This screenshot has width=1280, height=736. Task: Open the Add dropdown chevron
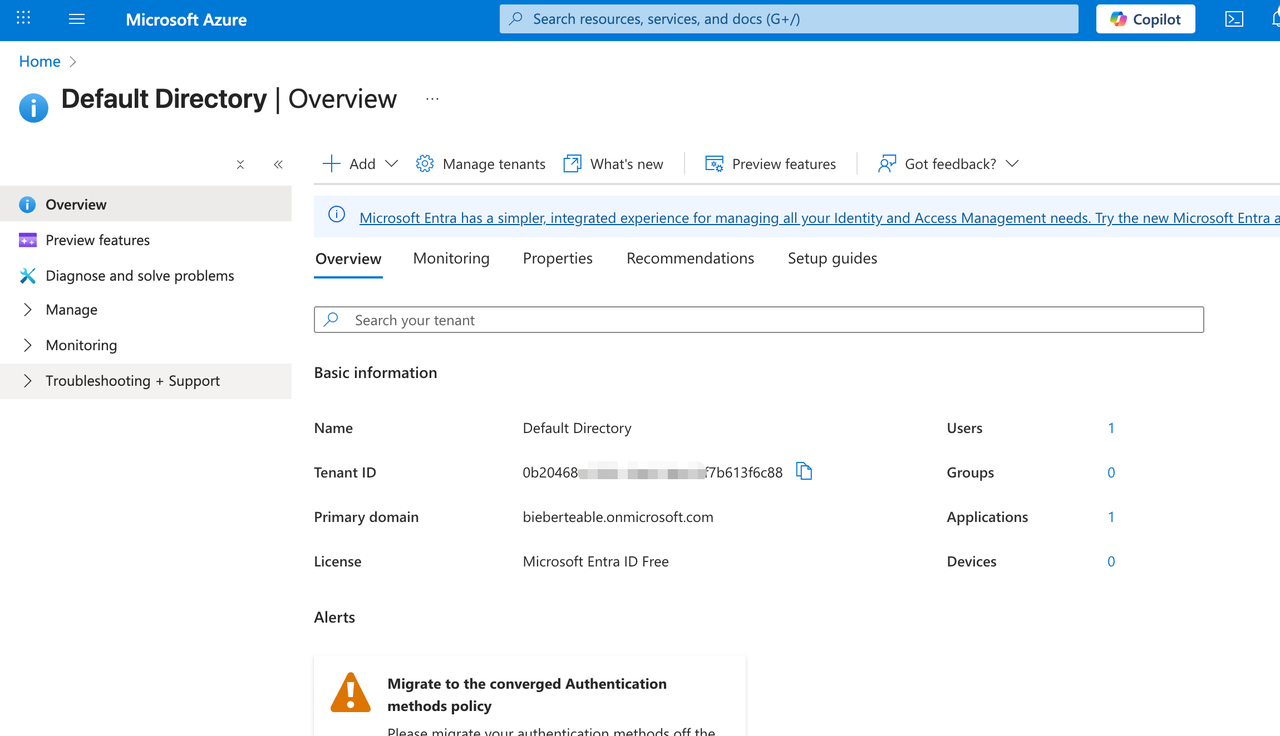pos(391,164)
